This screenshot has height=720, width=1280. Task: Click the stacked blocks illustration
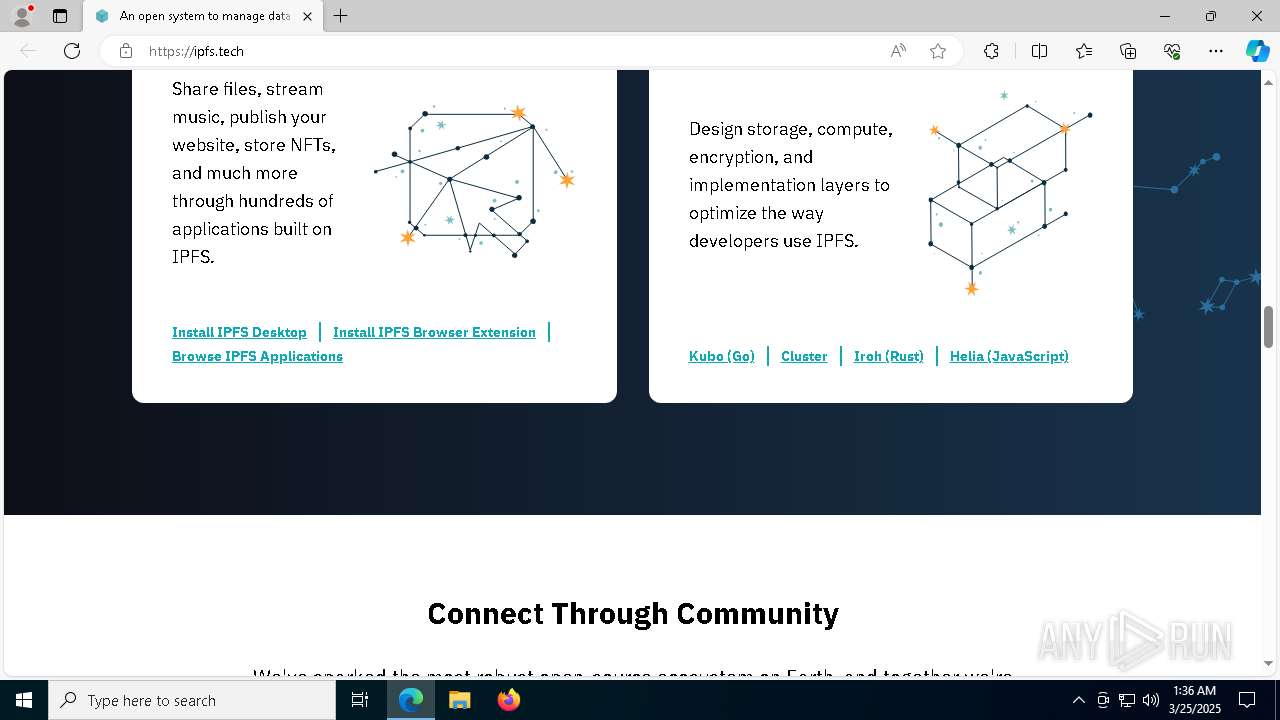[x=1010, y=192]
